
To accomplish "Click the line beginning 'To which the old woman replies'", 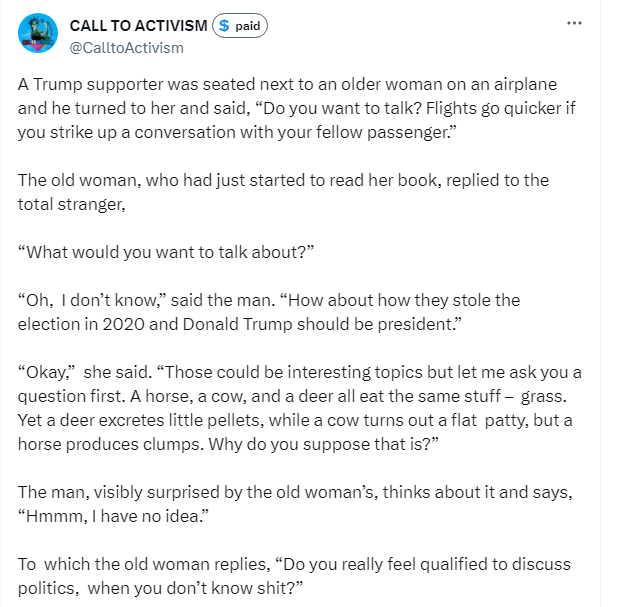I will (294, 564).
